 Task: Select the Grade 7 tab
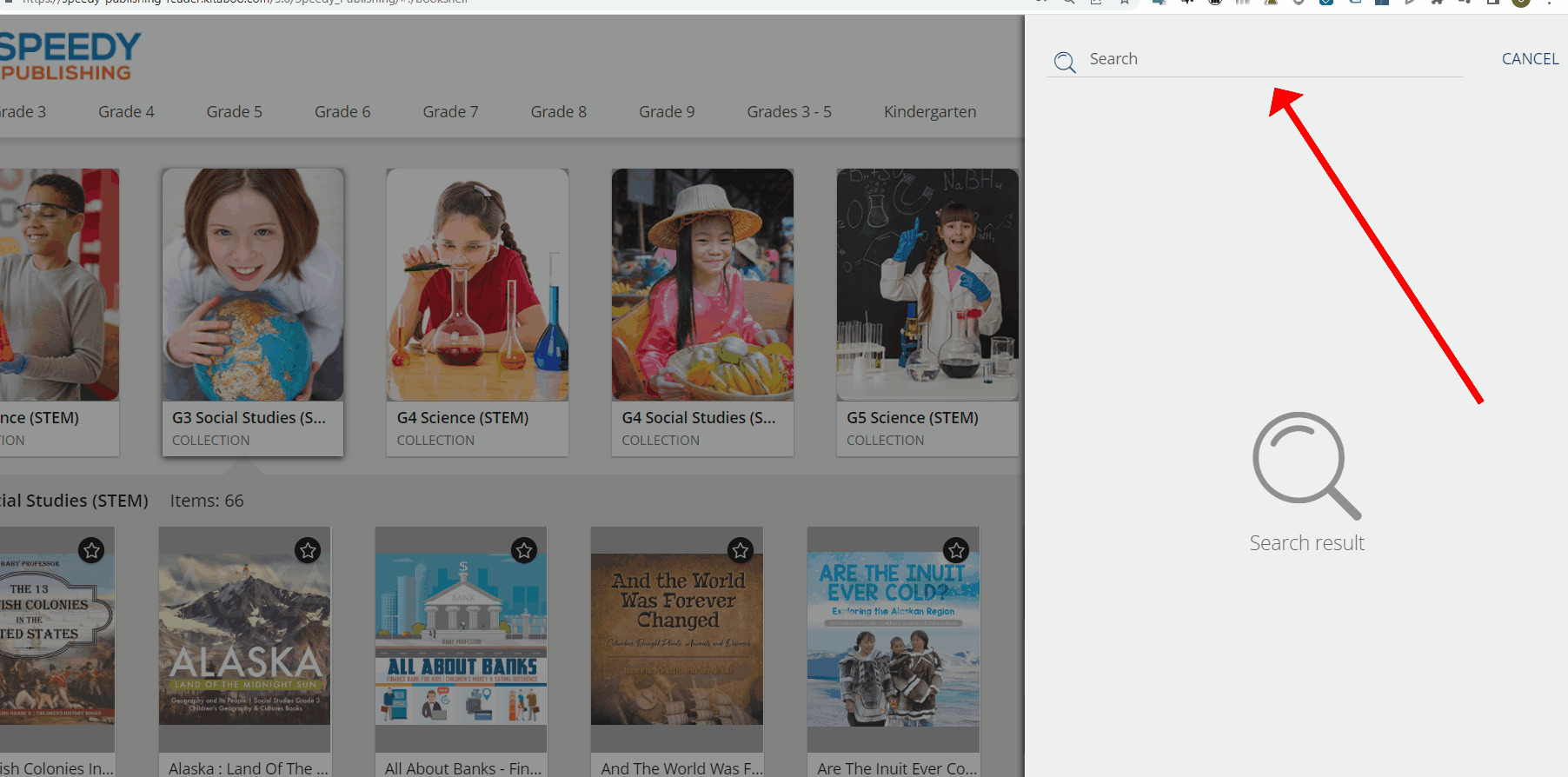[450, 111]
